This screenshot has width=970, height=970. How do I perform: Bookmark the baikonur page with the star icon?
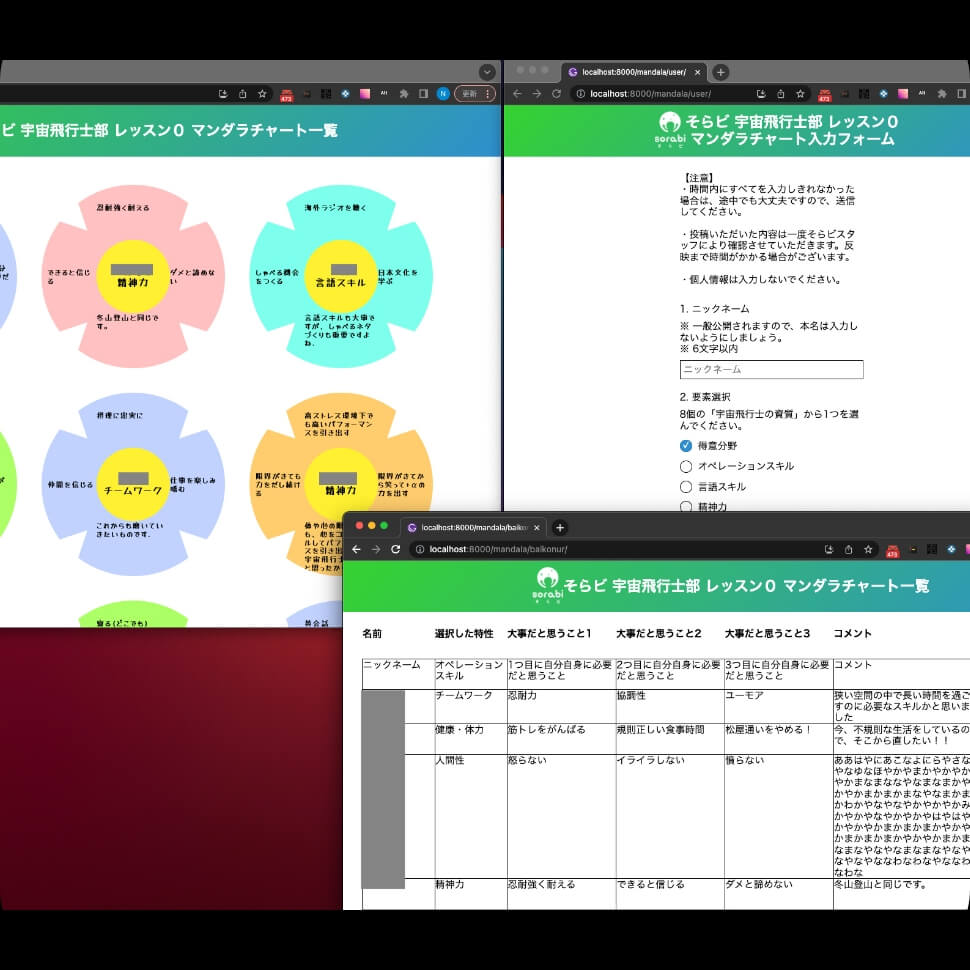[x=868, y=549]
